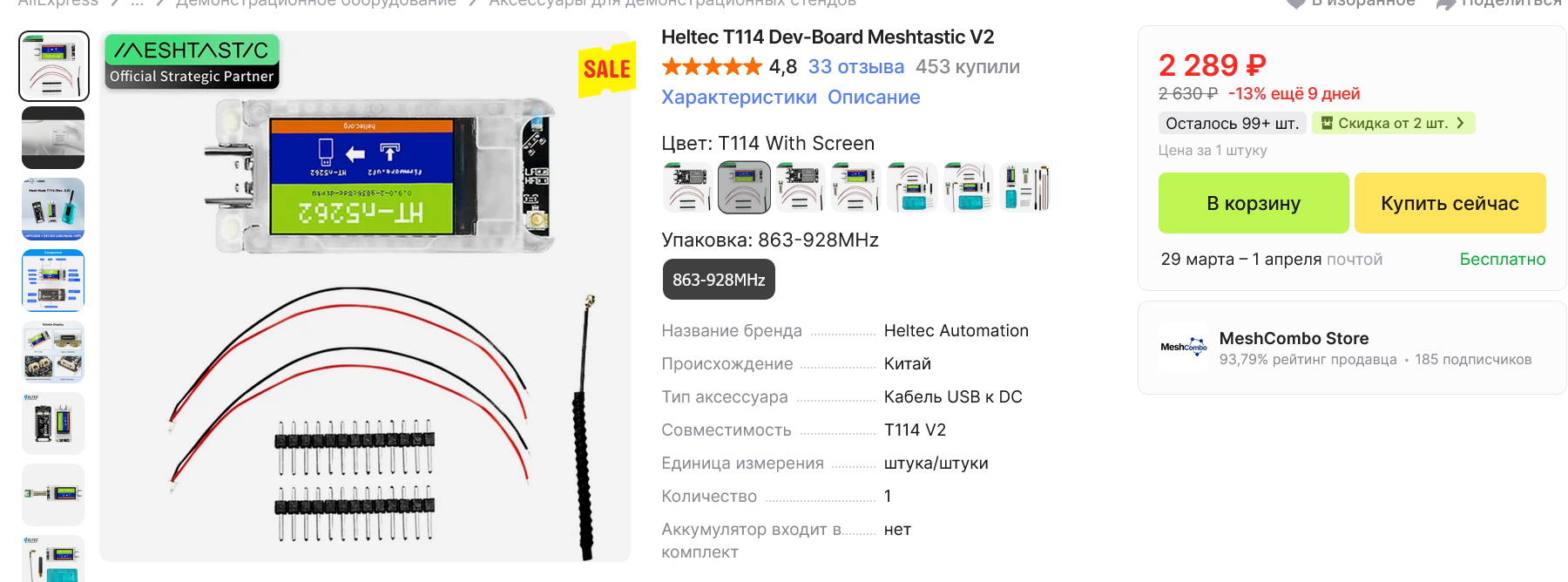Viewport: 1568px width, 582px height.
Task: Click the MeshCombo Store logo icon
Action: tap(1184, 348)
